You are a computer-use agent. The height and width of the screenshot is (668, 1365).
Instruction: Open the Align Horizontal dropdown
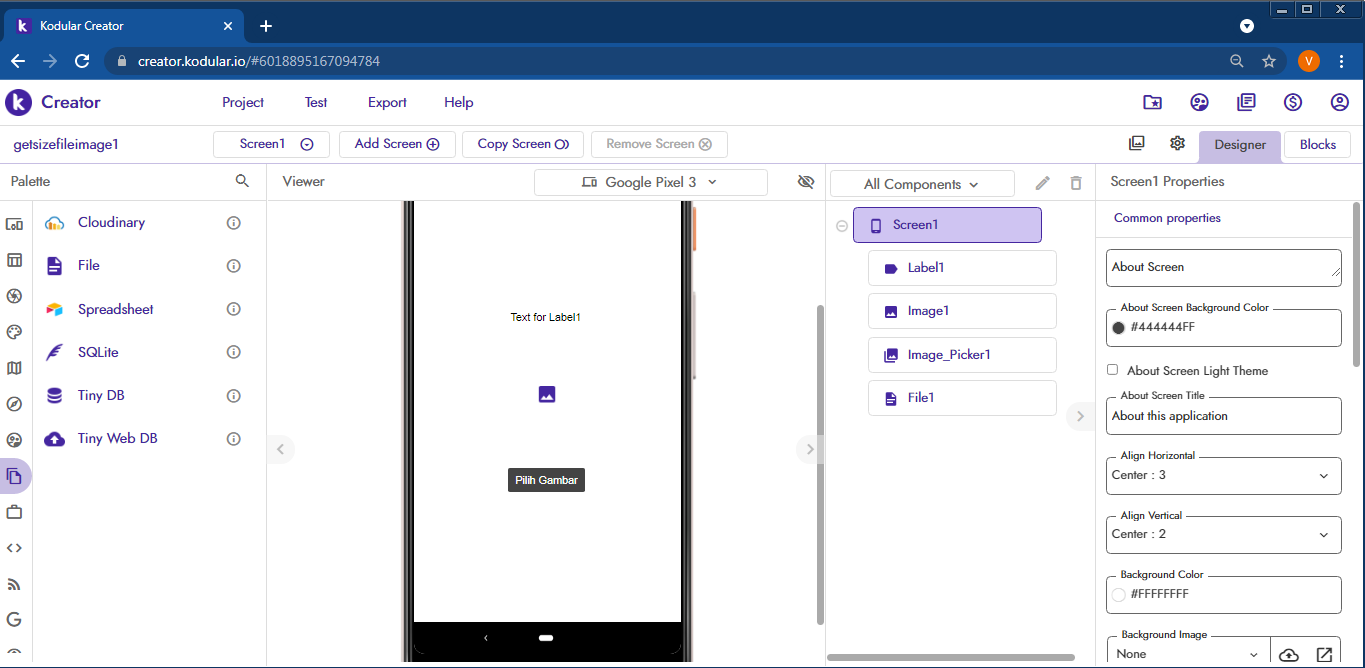[1223, 475]
